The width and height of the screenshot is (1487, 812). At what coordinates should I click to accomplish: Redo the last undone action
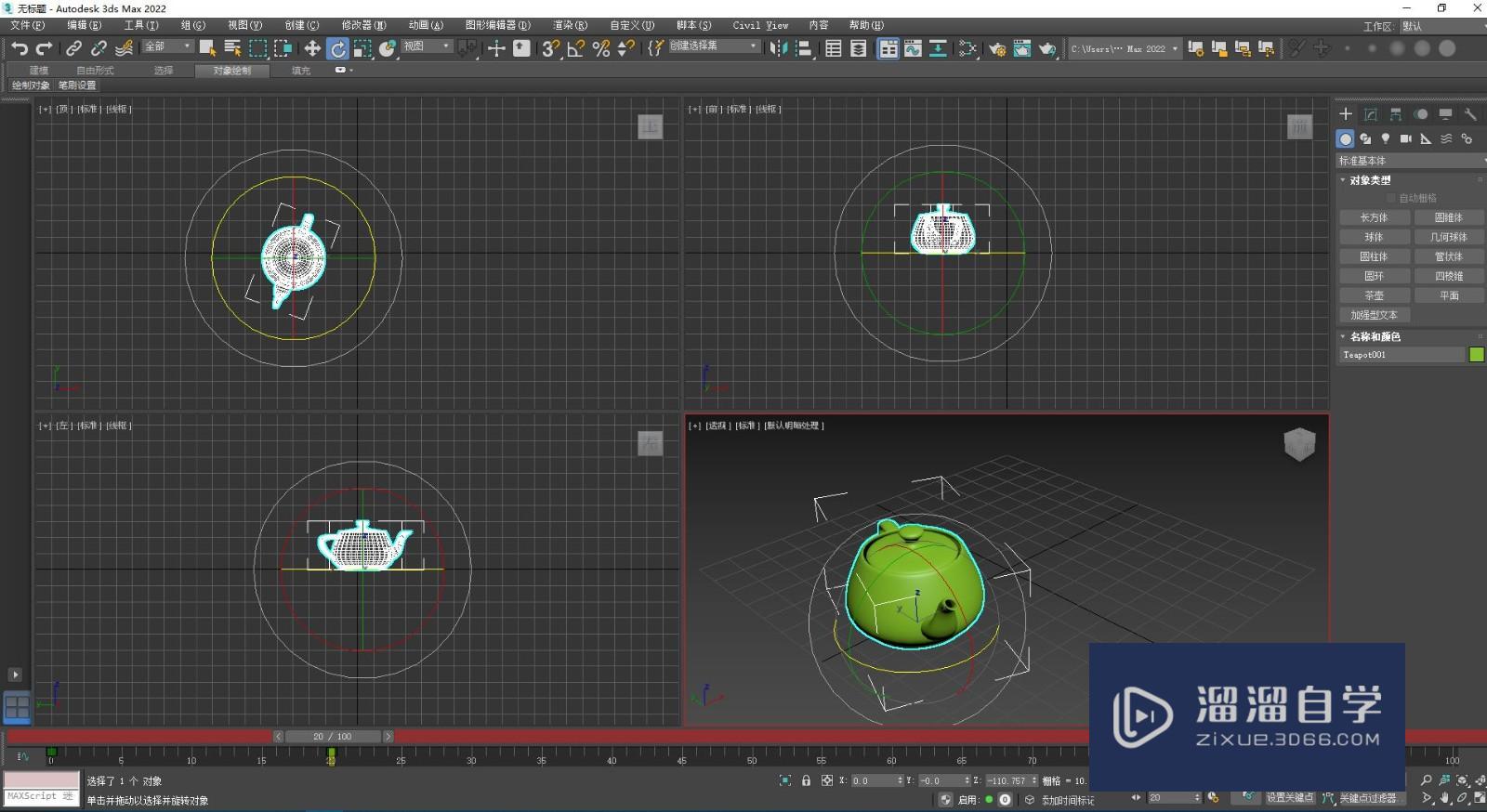[44, 48]
